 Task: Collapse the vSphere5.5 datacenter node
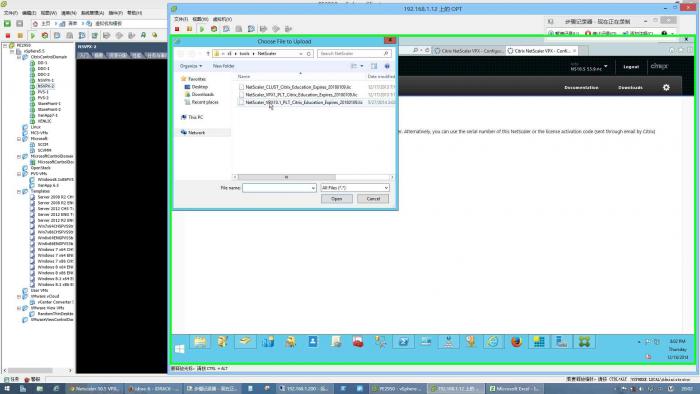12,51
